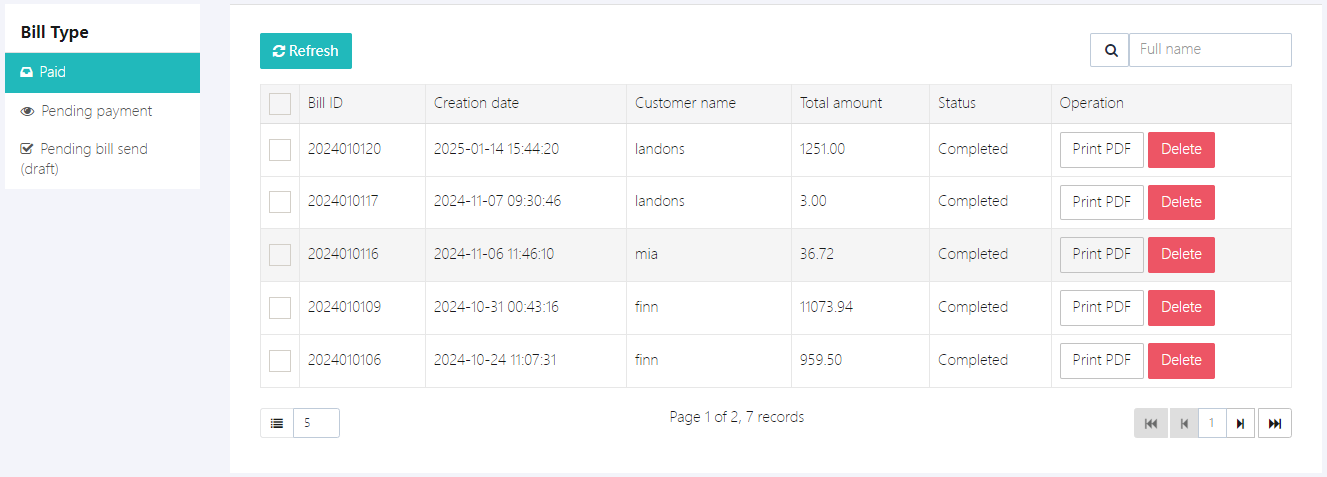Select checkbox for bill 2024010106
The image size is (1327, 477).
click(280, 361)
